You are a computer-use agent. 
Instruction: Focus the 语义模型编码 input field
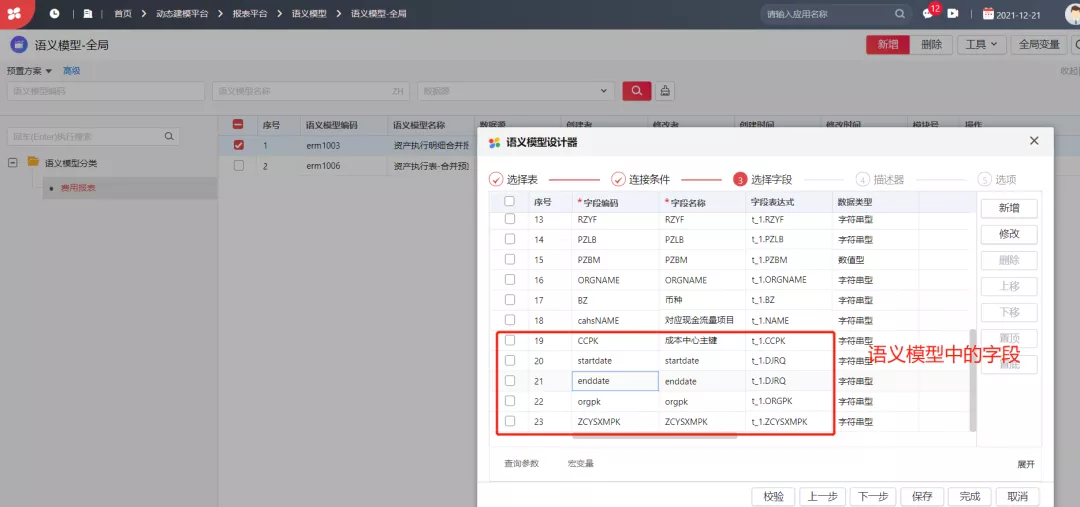(105, 90)
